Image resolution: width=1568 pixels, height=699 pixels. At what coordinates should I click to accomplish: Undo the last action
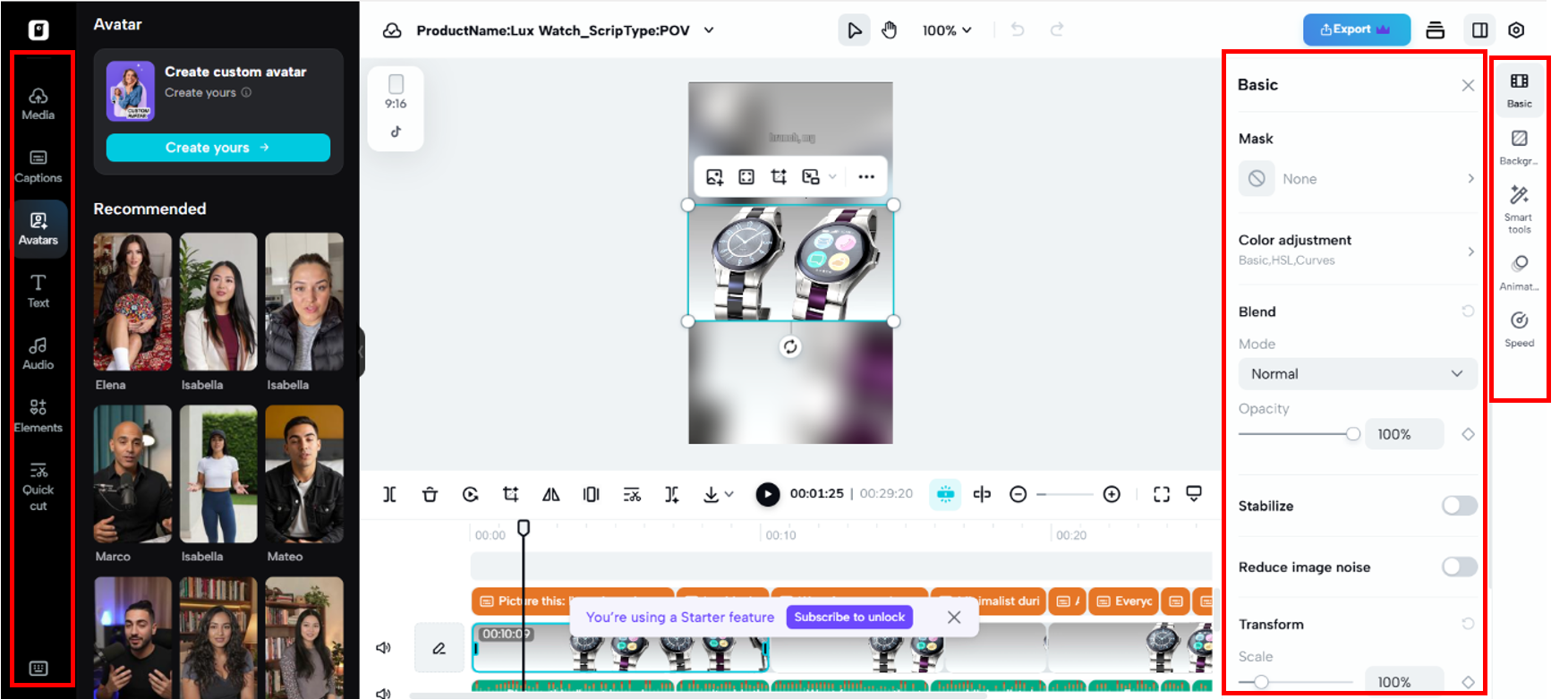click(x=1018, y=30)
